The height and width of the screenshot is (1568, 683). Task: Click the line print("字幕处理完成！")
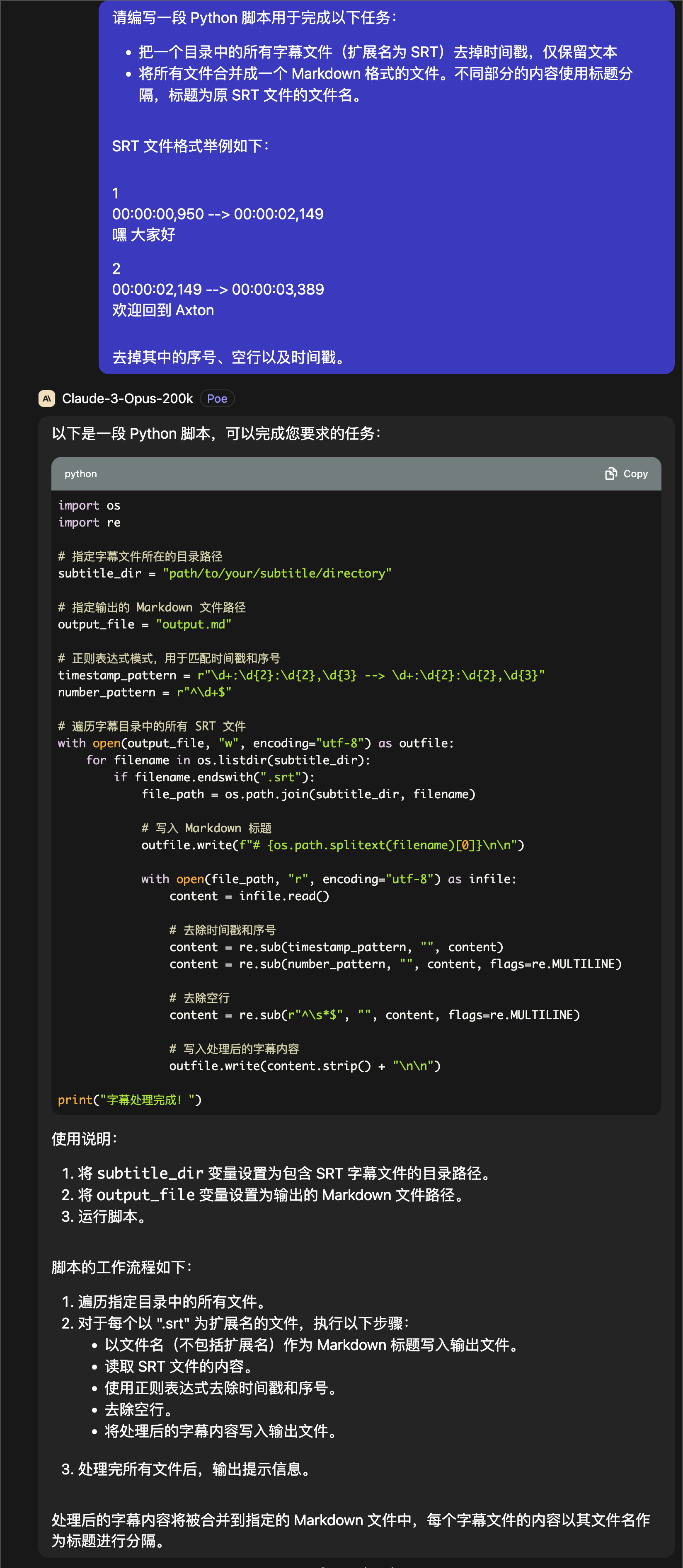click(130, 1100)
